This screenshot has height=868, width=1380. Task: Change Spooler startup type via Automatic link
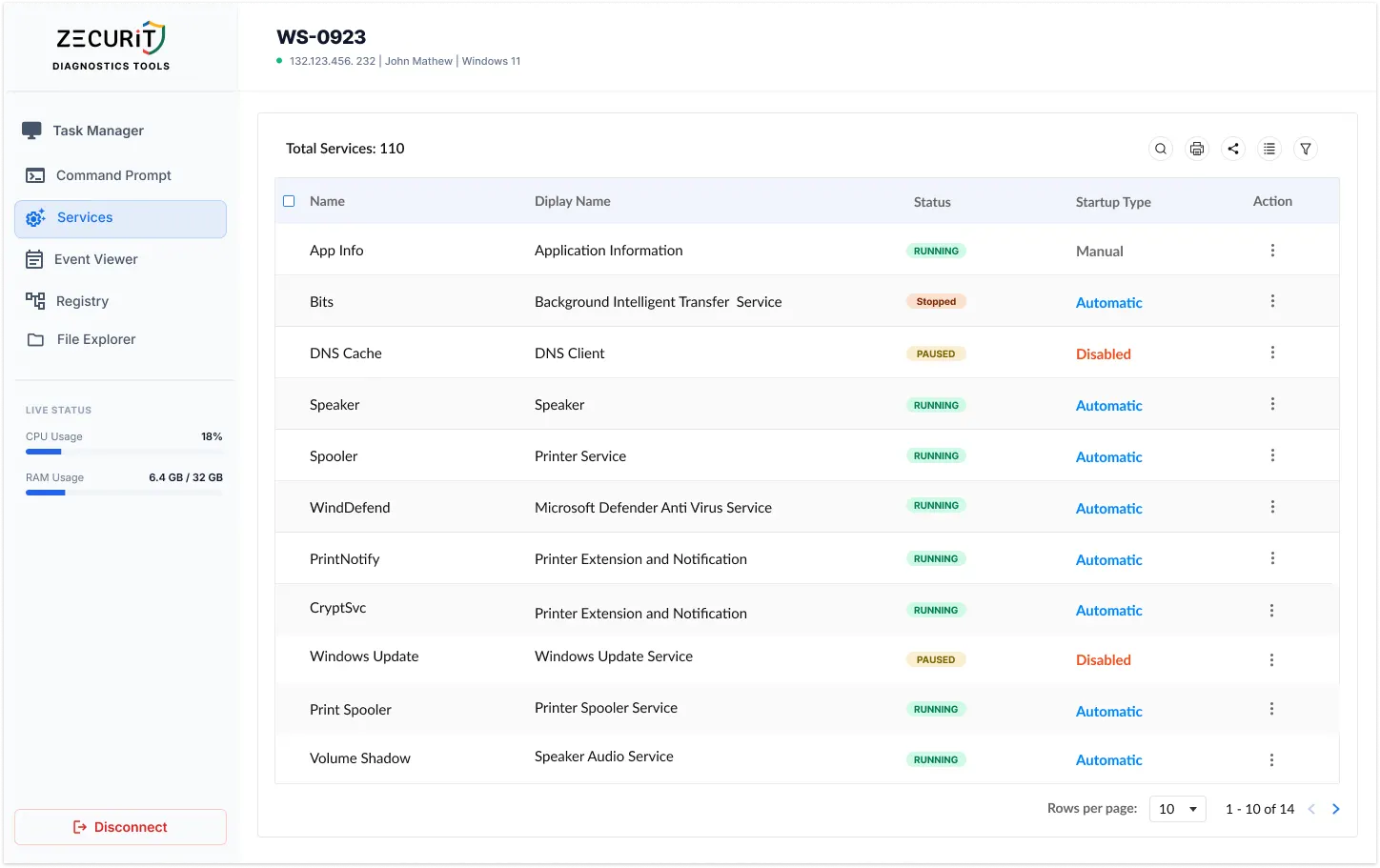click(1108, 456)
